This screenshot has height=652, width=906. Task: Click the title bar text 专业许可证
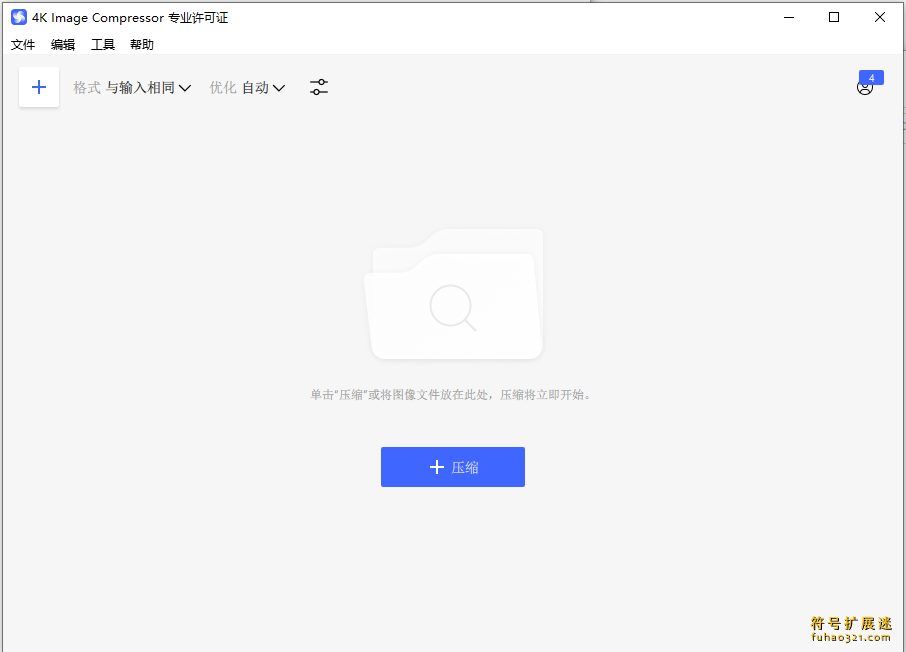[x=198, y=18]
